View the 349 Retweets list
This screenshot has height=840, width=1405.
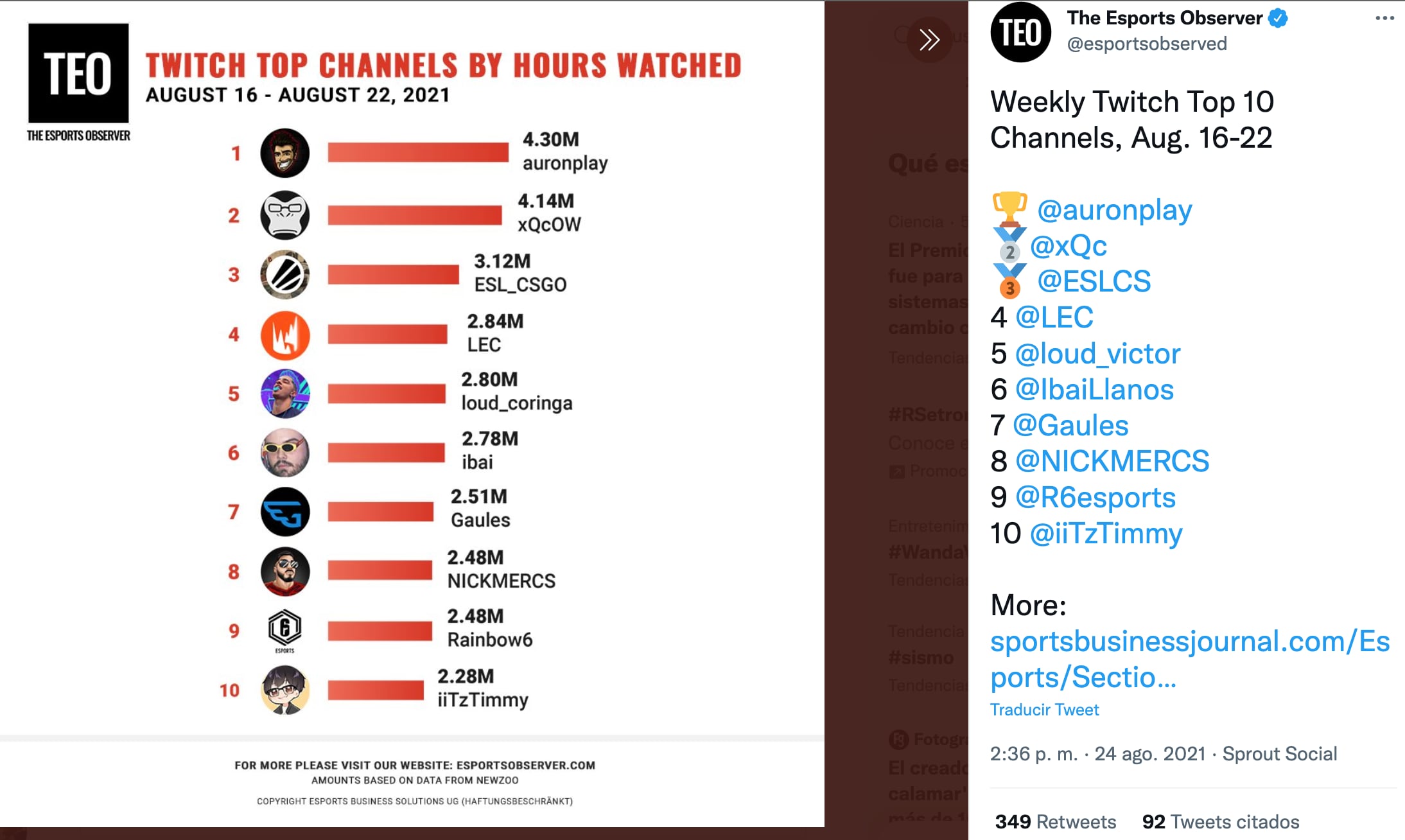pos(1055,821)
